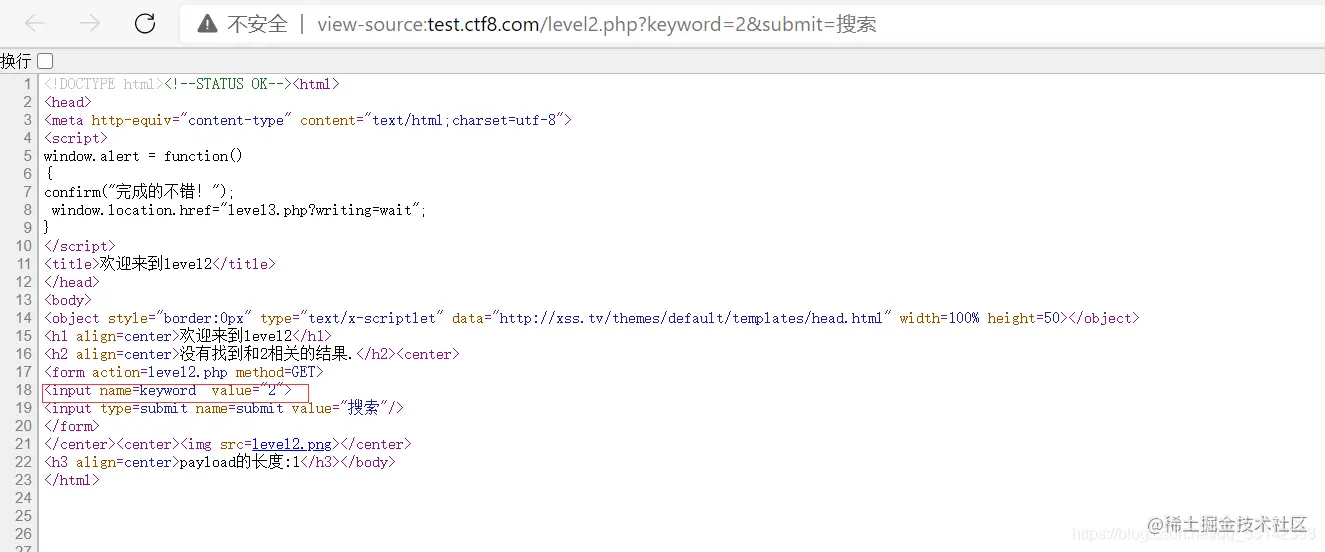Click the input name=keyword value line

click(168, 390)
